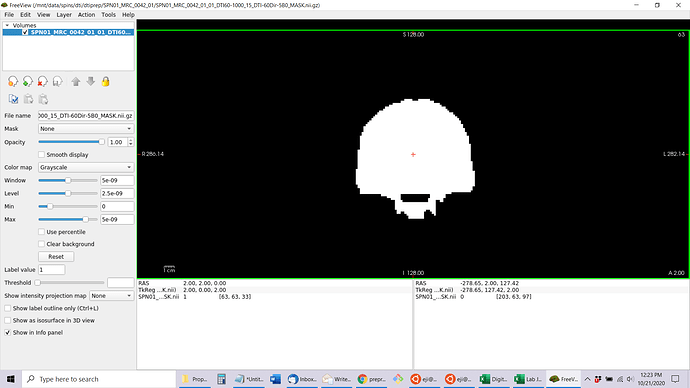The width and height of the screenshot is (690, 388).
Task: Click the New Volume head icon with green diamond
Action: pos(28,82)
